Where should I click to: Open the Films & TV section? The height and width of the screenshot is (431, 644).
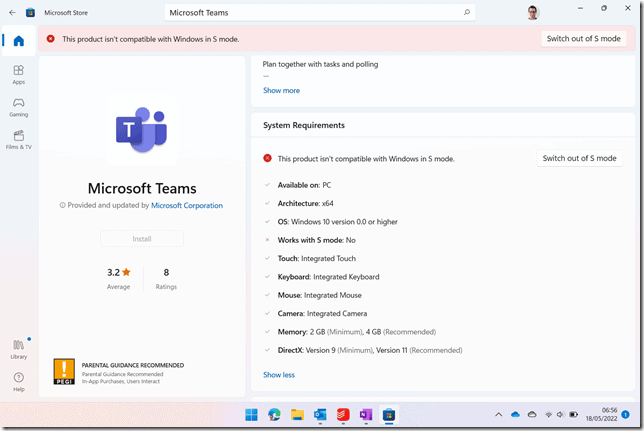(x=18, y=140)
